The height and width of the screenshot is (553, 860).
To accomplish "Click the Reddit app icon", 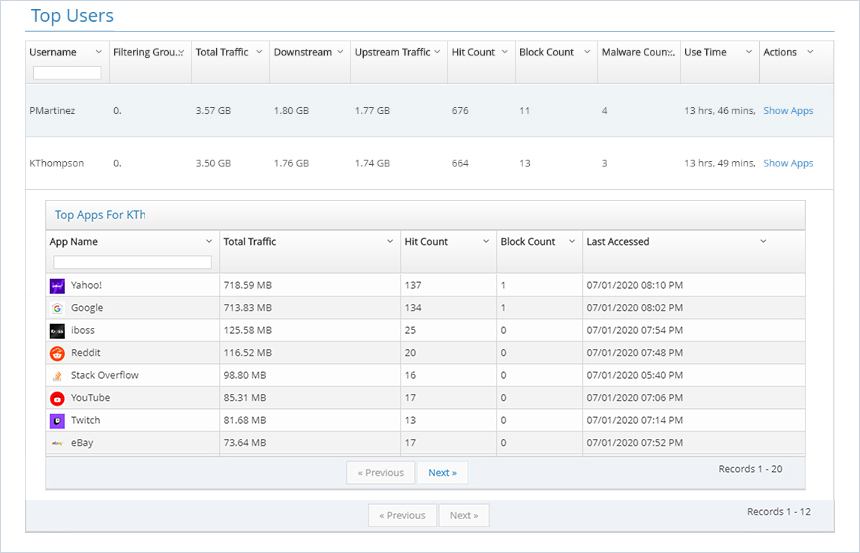I will [57, 353].
